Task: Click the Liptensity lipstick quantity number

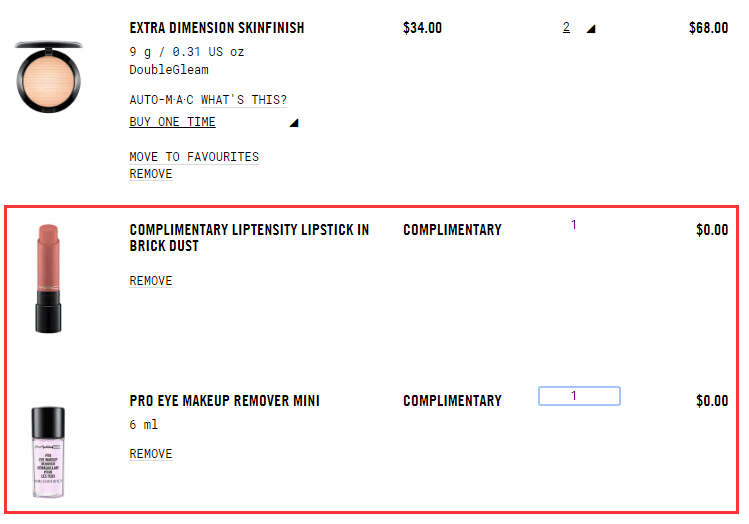Action: [574, 225]
